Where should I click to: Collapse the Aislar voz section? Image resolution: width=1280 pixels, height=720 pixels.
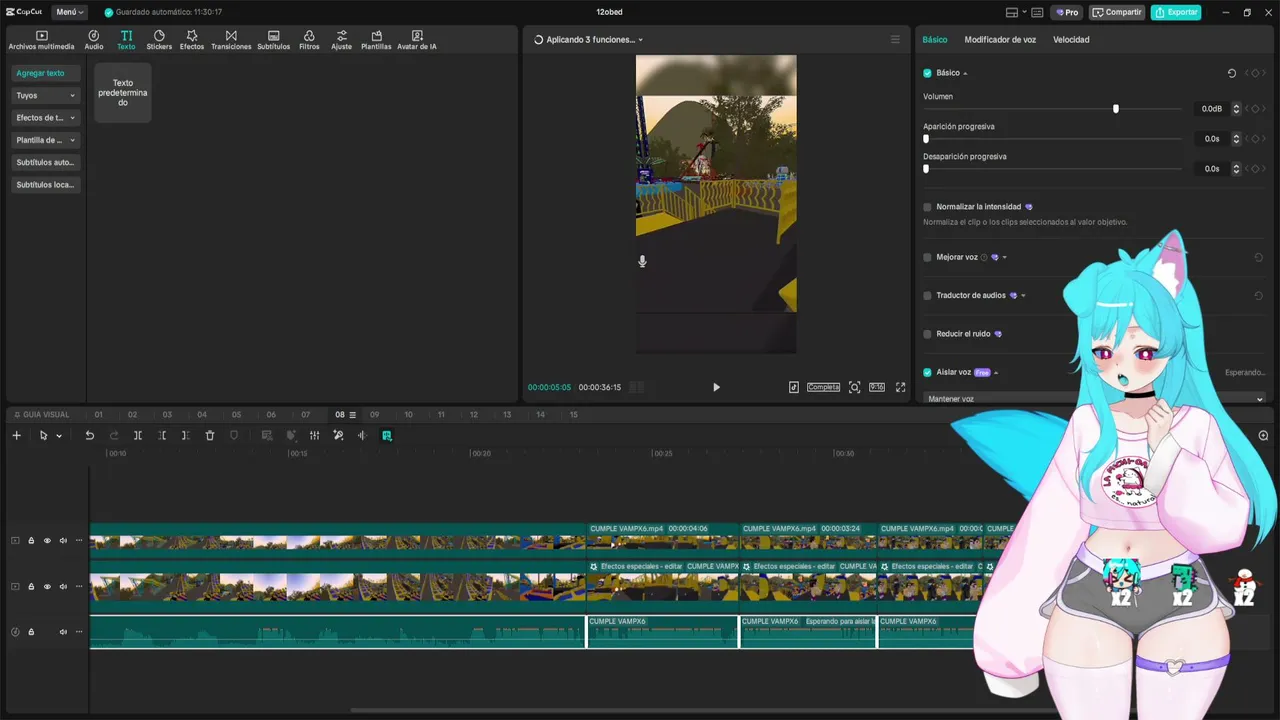996,373
